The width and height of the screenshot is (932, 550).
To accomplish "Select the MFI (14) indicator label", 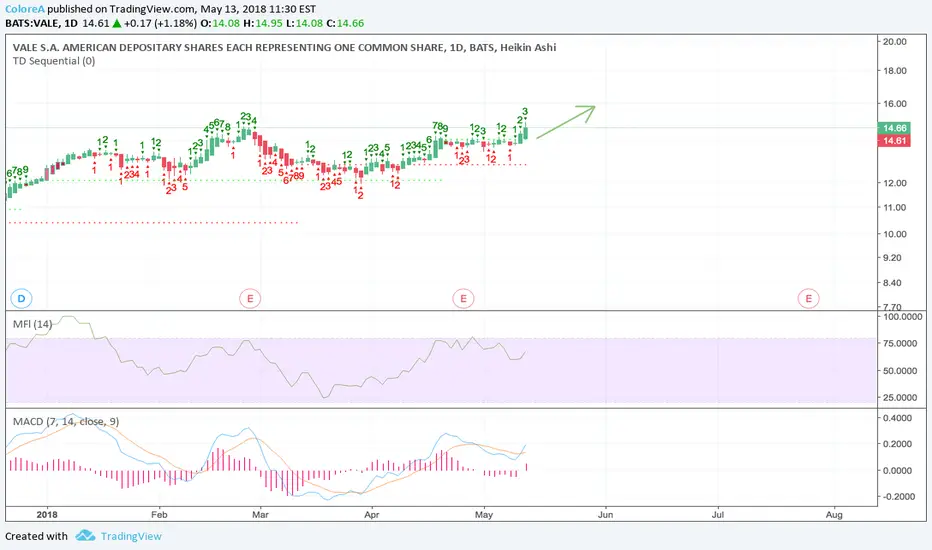I will click(32, 324).
